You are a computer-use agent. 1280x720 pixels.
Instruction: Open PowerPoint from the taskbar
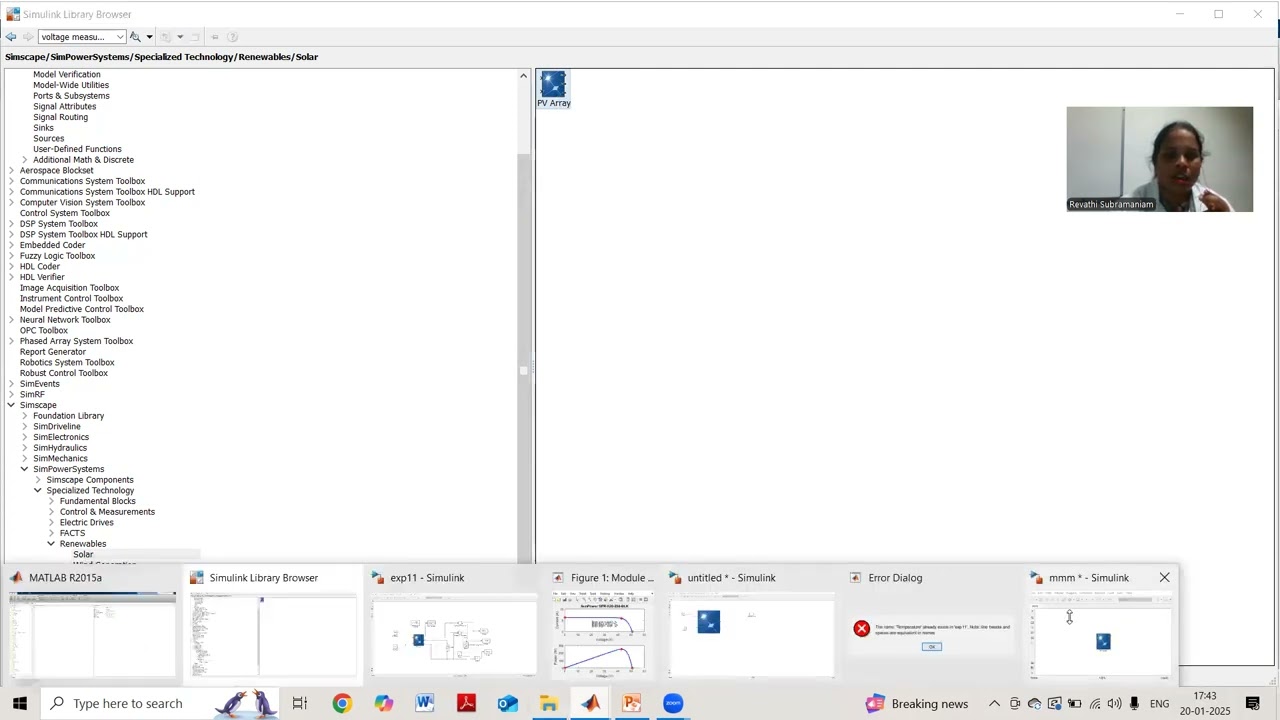coord(631,703)
